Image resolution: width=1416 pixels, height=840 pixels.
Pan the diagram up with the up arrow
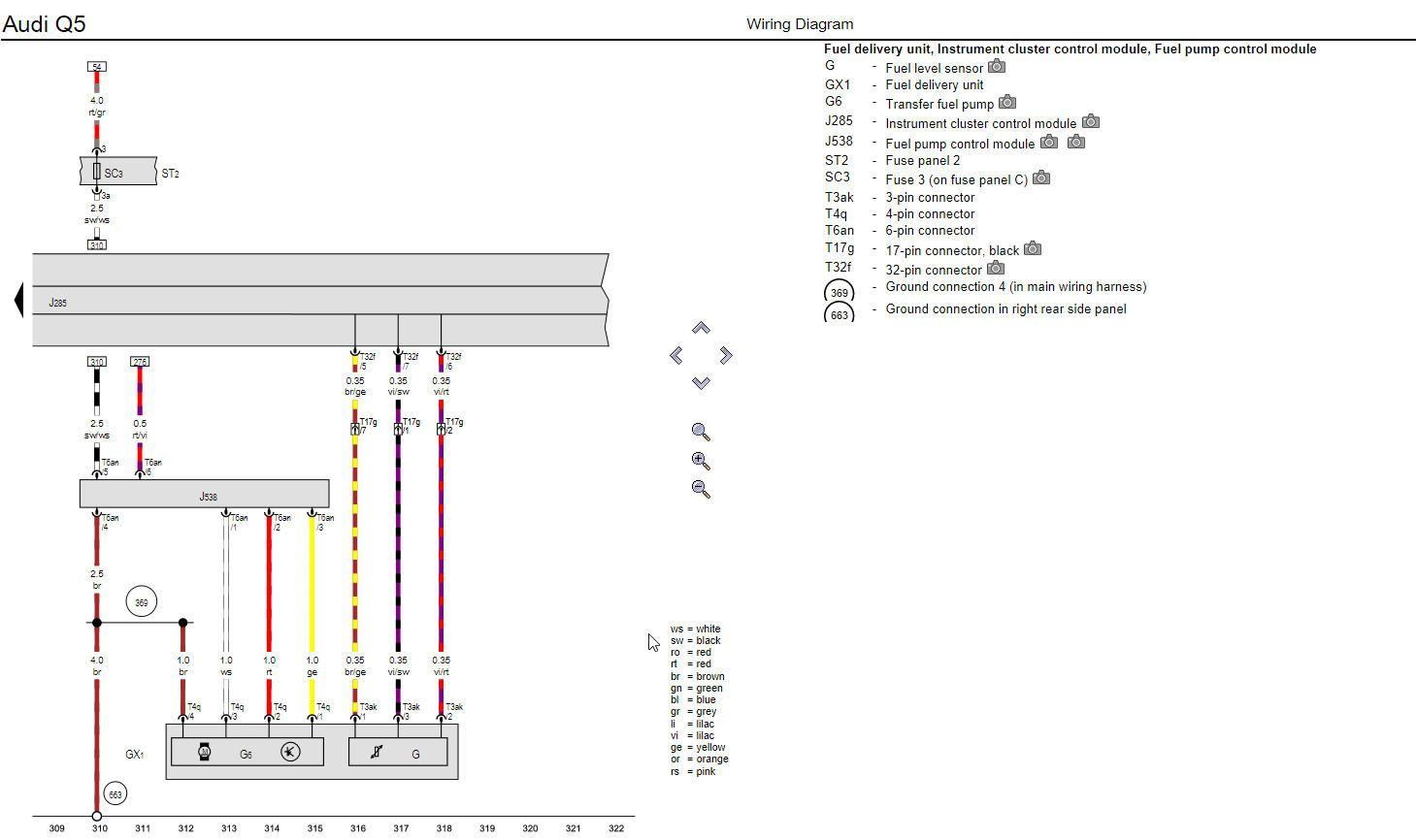click(701, 329)
